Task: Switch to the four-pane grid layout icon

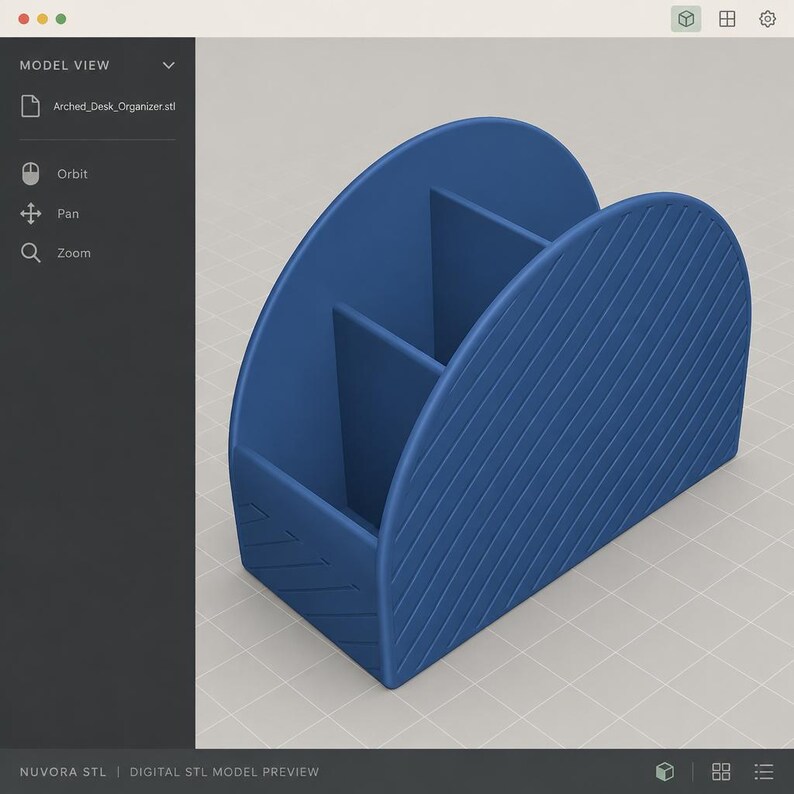Action: (x=727, y=19)
